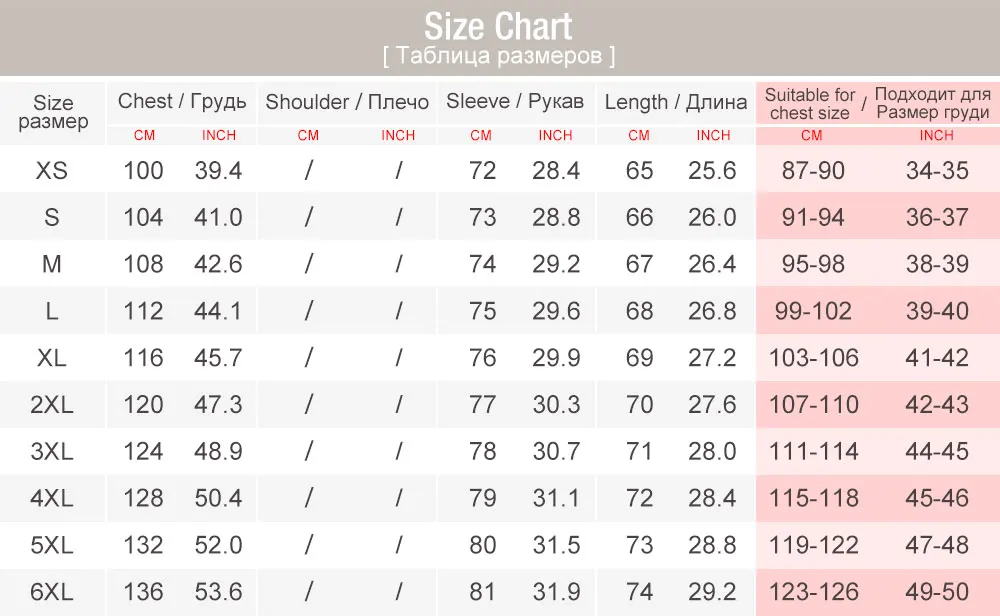Click length value 28.8 in 5XL row
Image resolution: width=1000 pixels, height=616 pixels.
pyautogui.click(x=712, y=545)
